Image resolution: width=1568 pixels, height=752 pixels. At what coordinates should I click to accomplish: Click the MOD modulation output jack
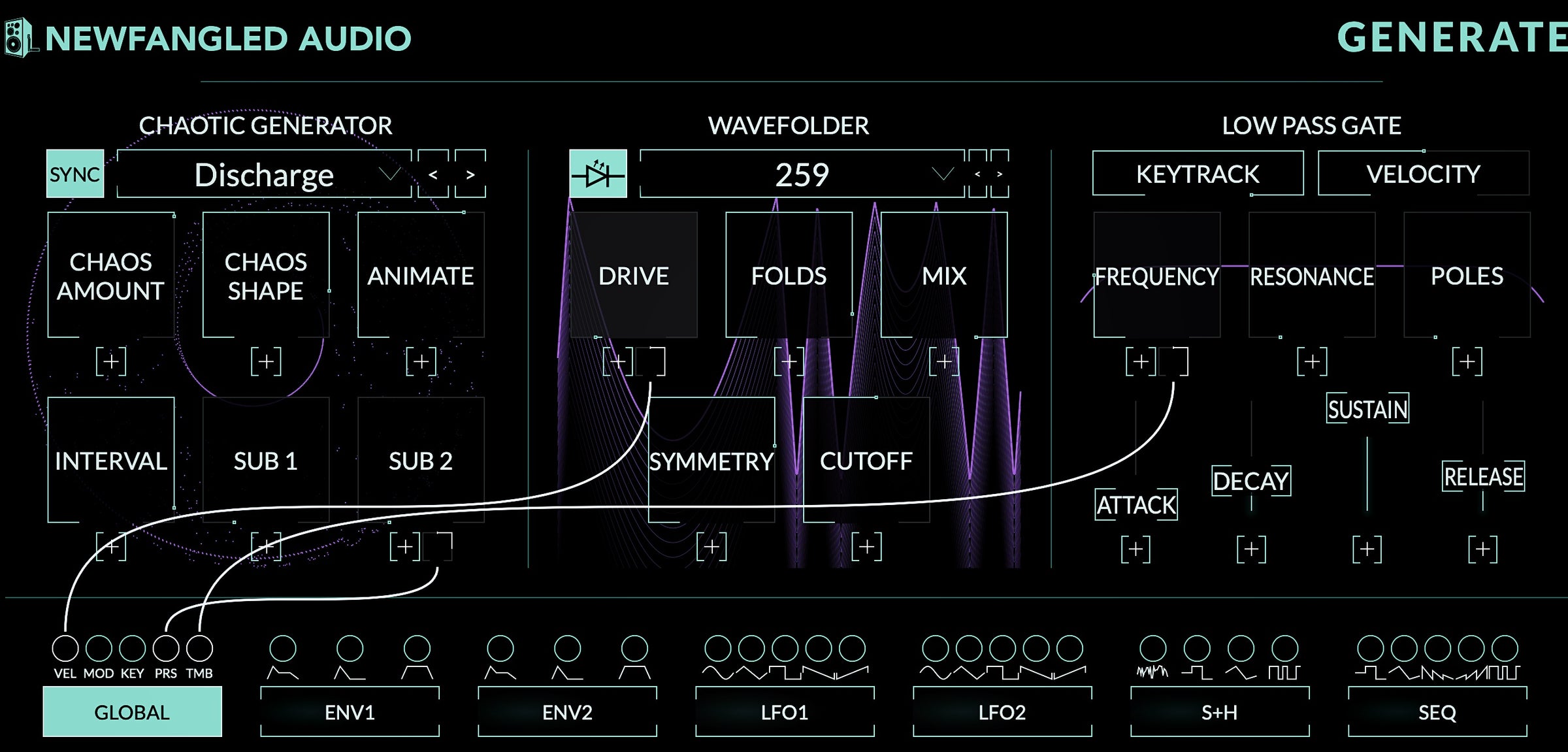point(99,648)
